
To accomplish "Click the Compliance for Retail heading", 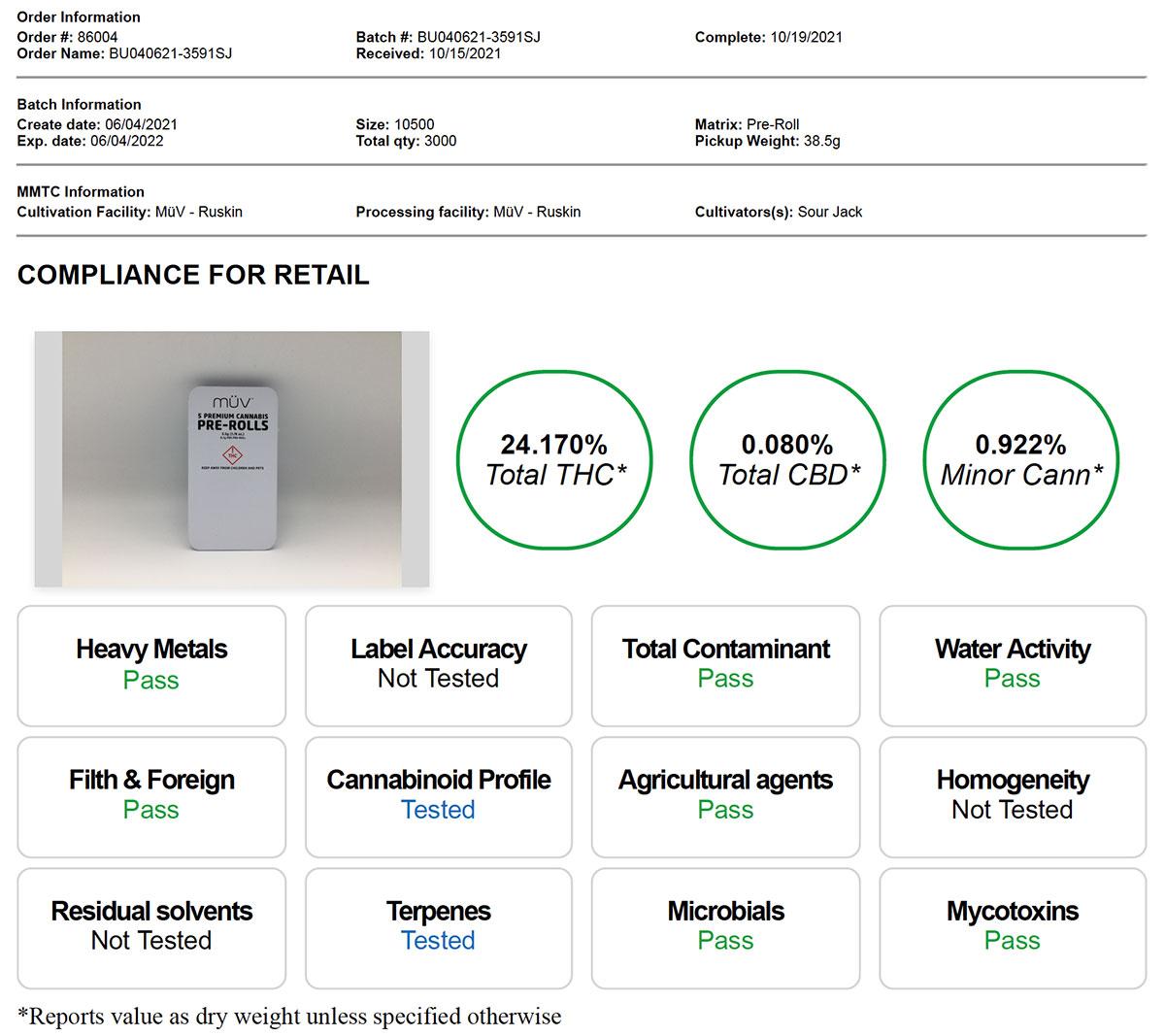I will [x=193, y=275].
